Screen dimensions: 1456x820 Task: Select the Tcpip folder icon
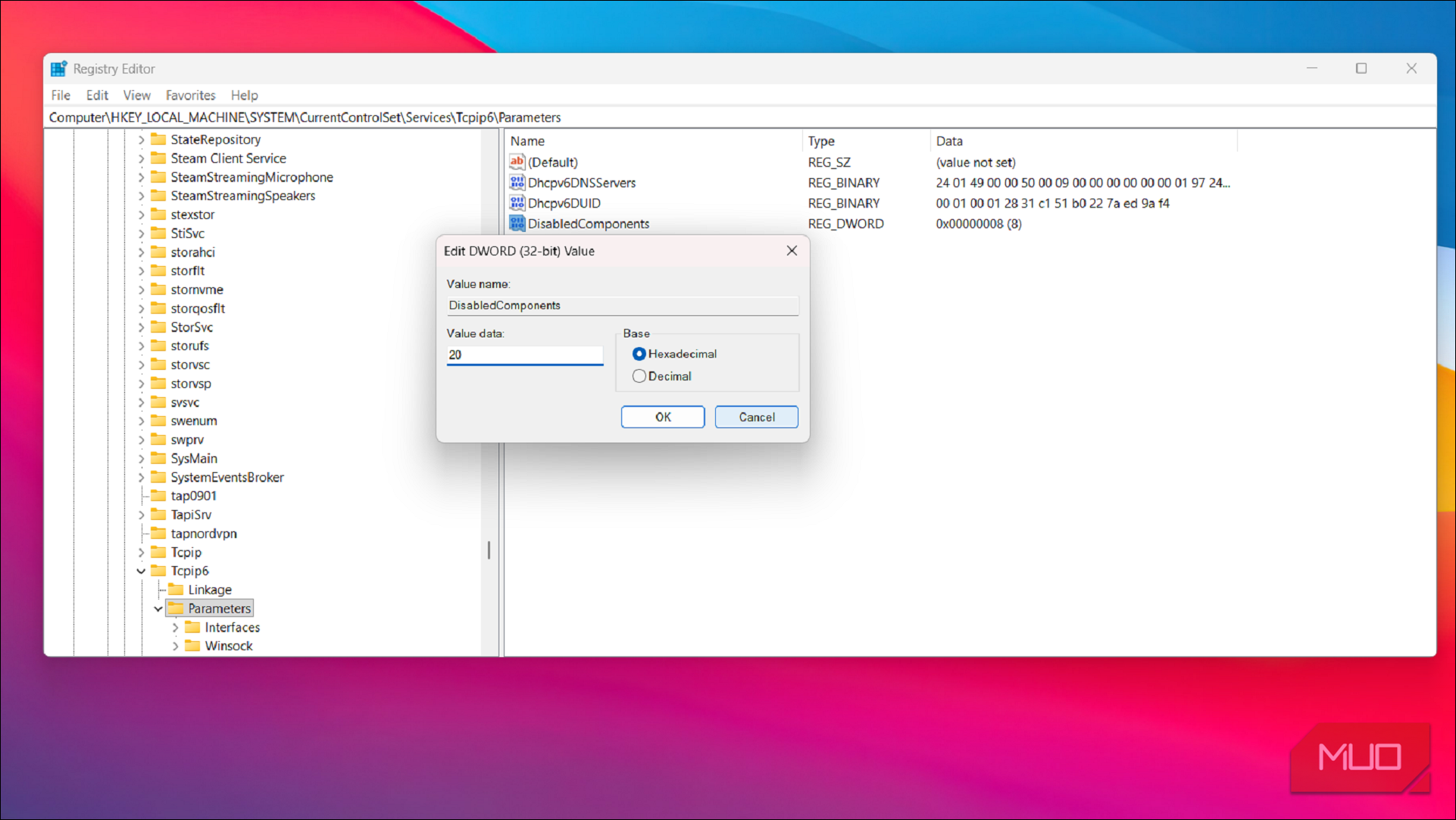158,552
